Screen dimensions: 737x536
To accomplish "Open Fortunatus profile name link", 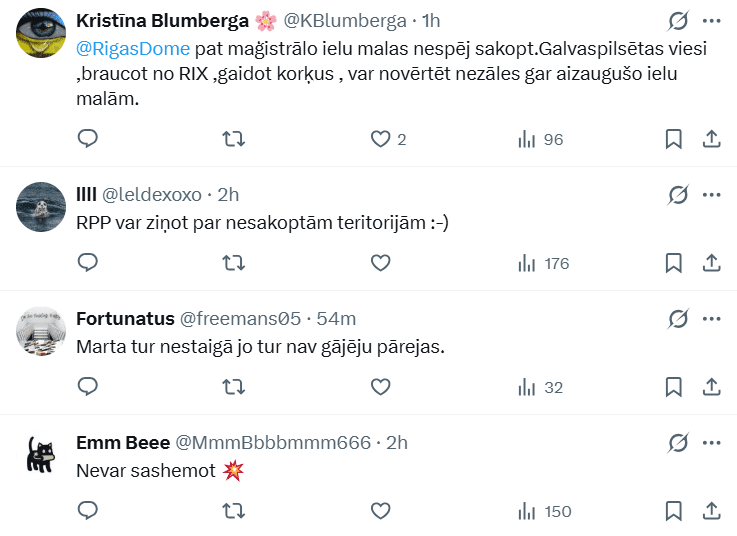I will [125, 319].
